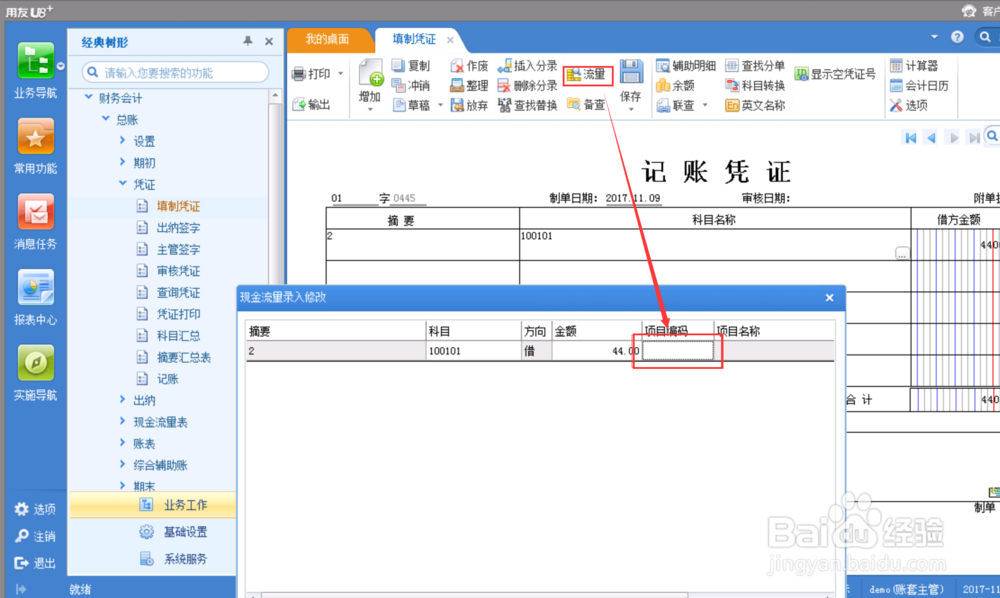Screen dimensions: 1000x598
Task: Select the 填制凭证 tab
Action: (417, 40)
